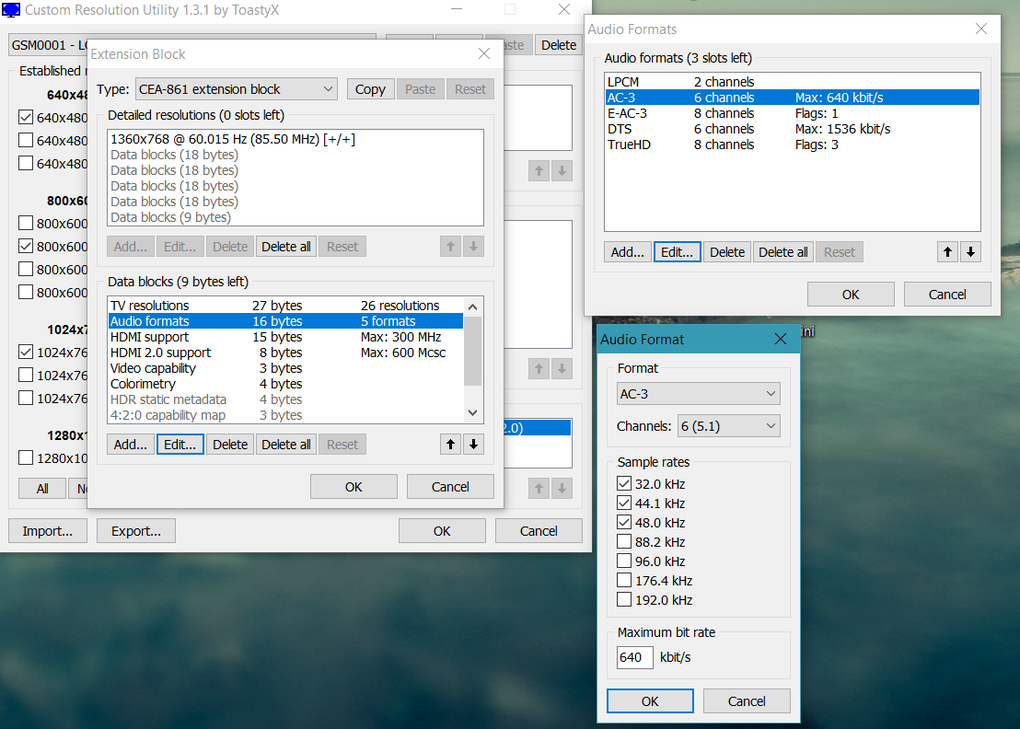This screenshot has width=1020, height=729.
Task: Click All button under established resolutions
Action: [42, 488]
